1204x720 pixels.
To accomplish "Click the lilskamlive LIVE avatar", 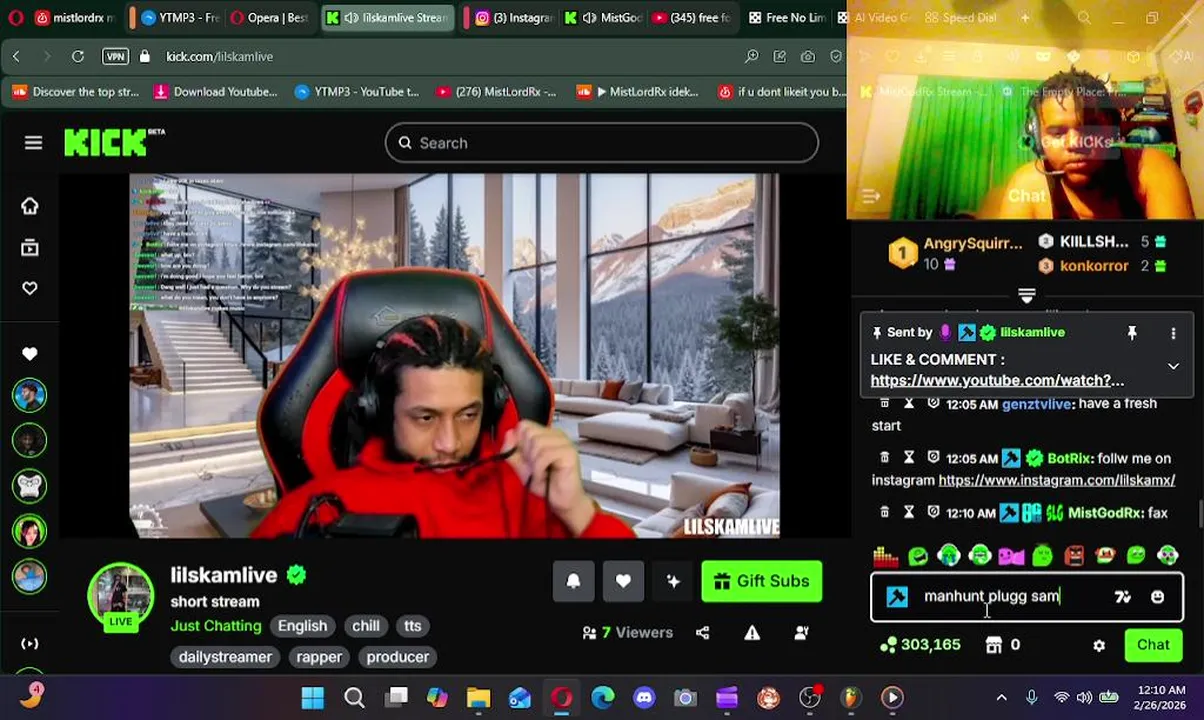I will (x=121, y=596).
